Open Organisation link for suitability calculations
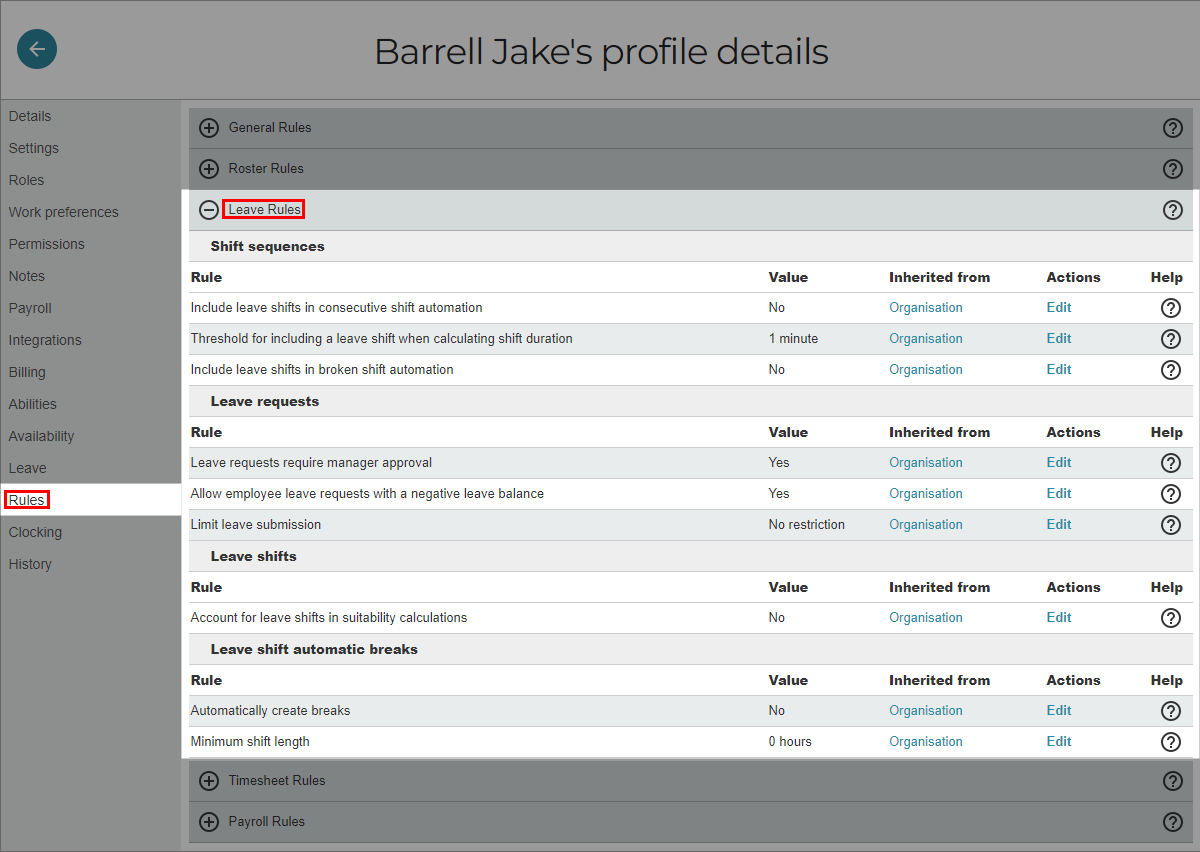This screenshot has width=1200, height=852. (926, 618)
